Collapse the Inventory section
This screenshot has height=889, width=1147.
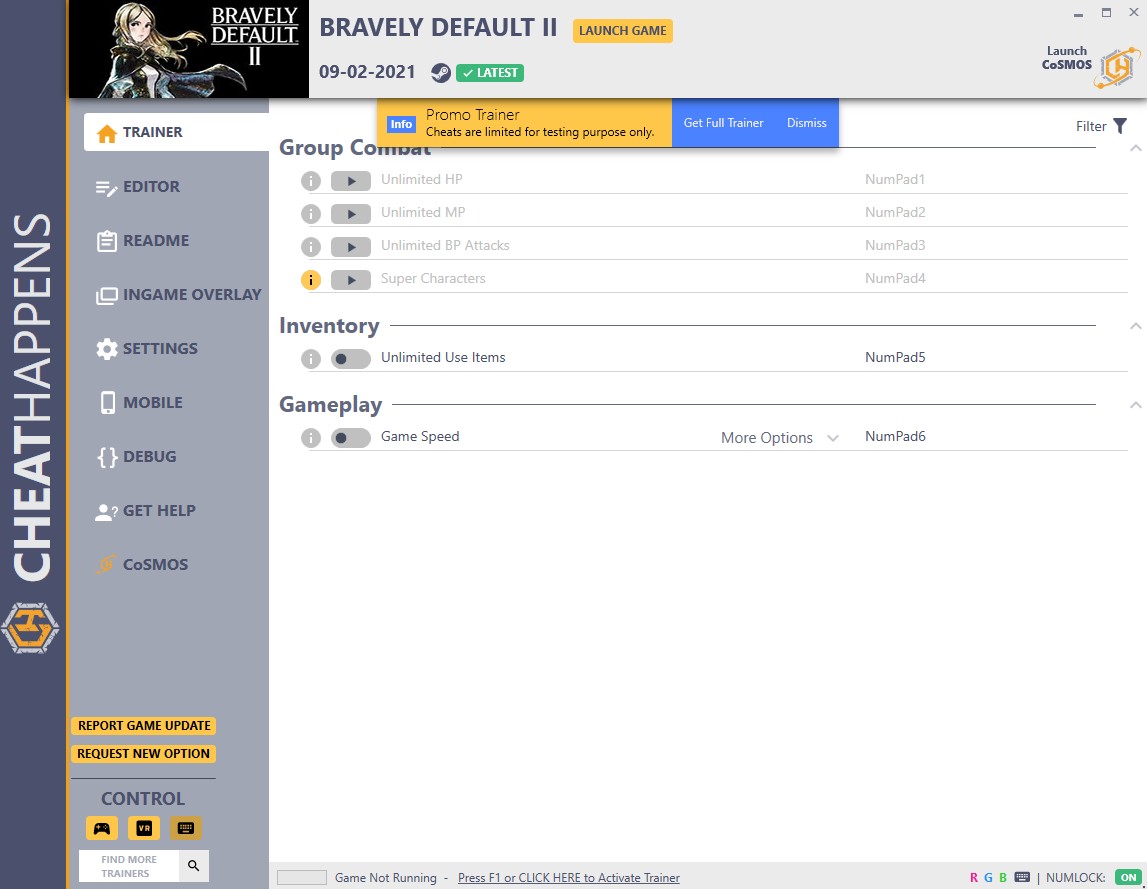tap(1135, 326)
